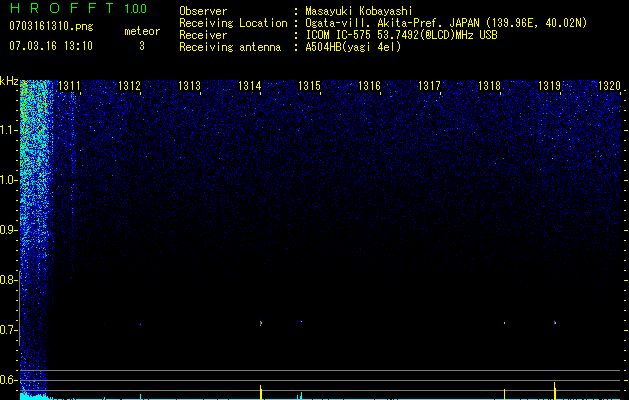Viewport: 629px width, 400px height.
Task: Click the kHz frequency axis unit label
Action: [x=9, y=82]
